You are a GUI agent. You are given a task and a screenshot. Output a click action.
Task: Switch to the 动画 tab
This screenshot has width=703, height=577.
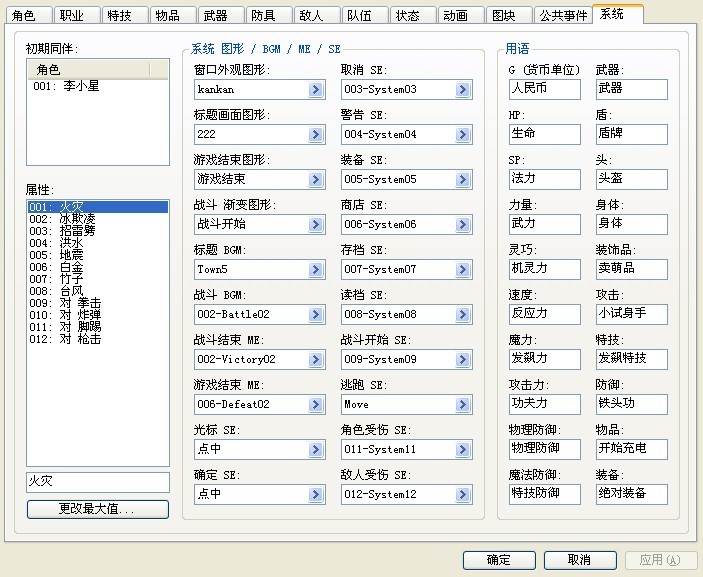(460, 16)
